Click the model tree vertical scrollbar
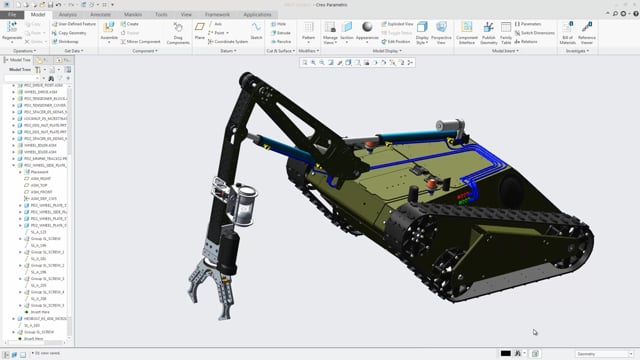This screenshot has height=360, width=640. coord(70,211)
